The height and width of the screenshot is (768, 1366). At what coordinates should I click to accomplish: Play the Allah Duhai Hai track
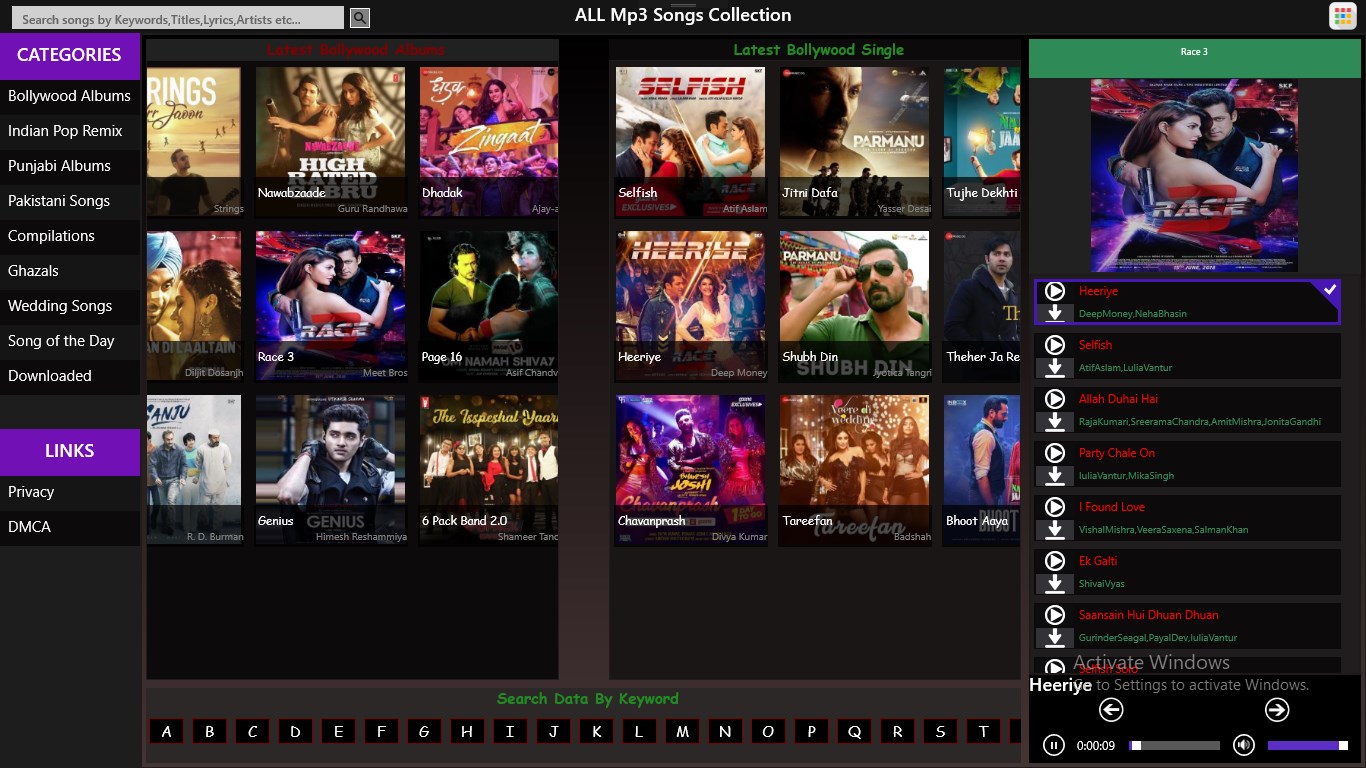click(1054, 399)
